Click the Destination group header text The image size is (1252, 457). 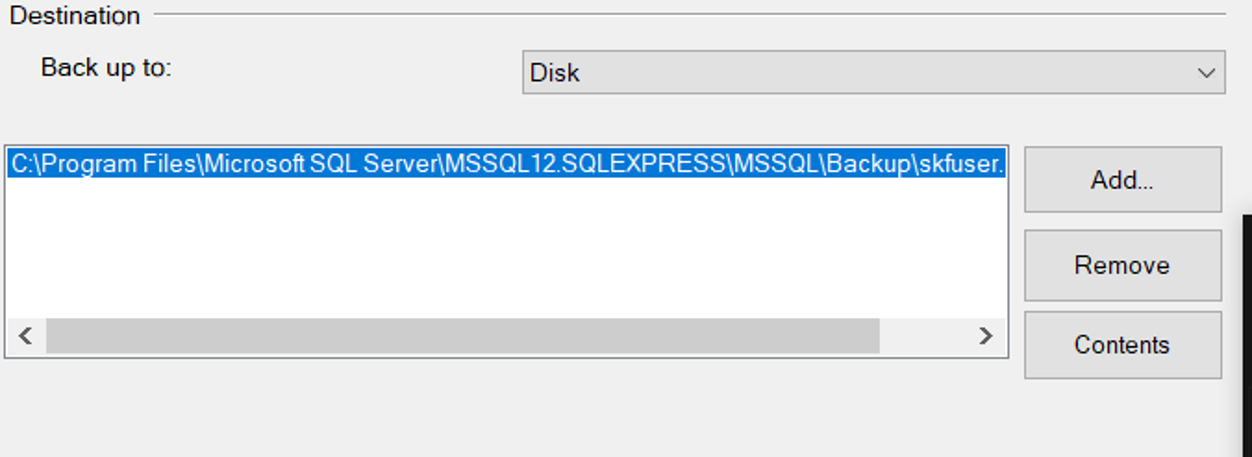click(x=75, y=16)
